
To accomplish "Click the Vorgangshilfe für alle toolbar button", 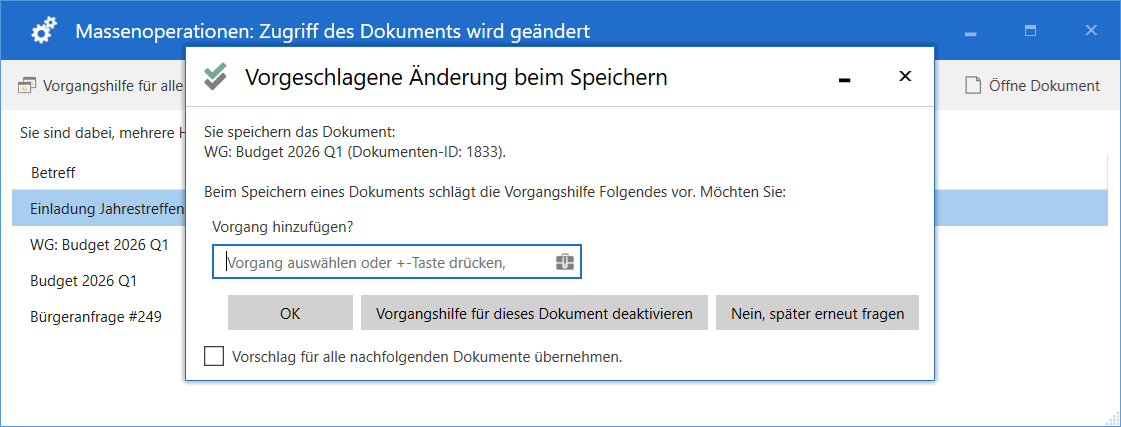I will [100, 86].
